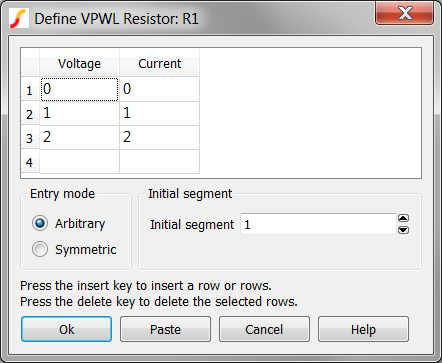Image resolution: width=442 pixels, height=363 pixels.
Task: Click the Voltage cell in row 2
Action: point(79,113)
